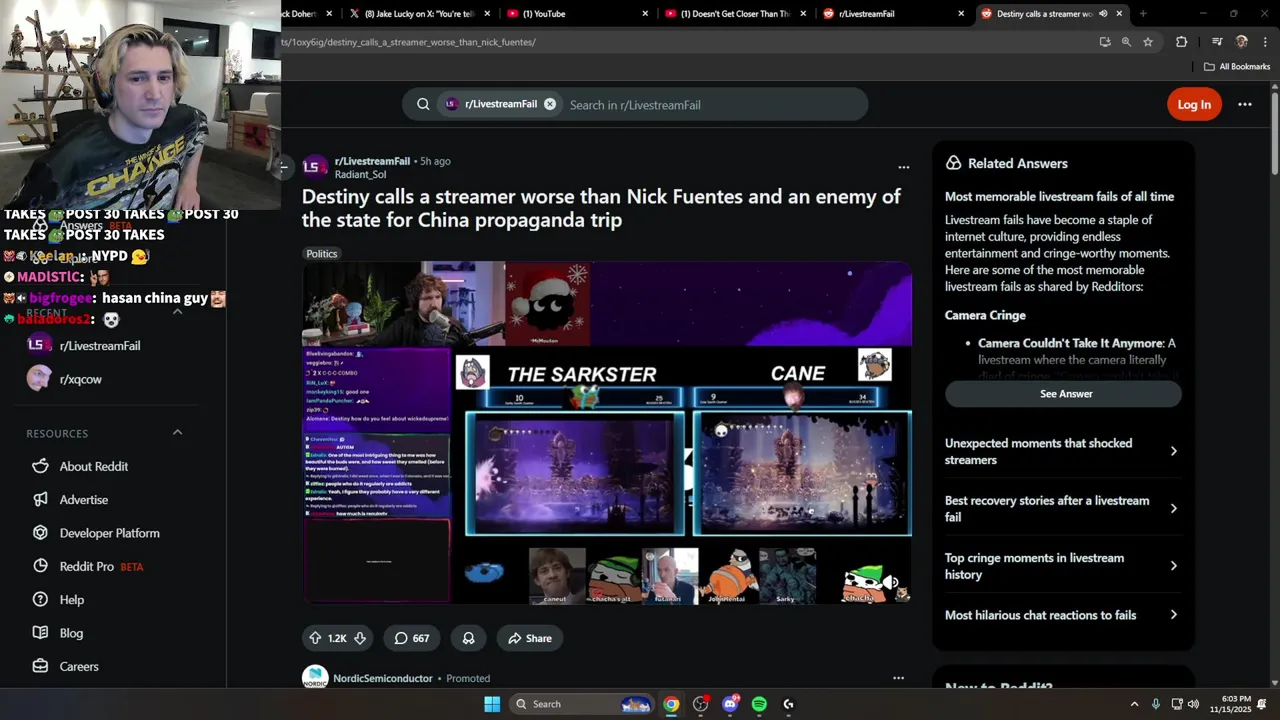Open Logitech G HUB from taskbar
This screenshot has height=720, width=1280.
[788, 704]
